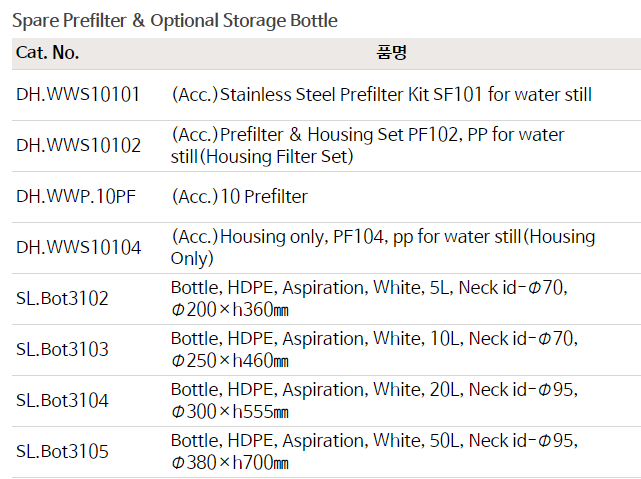Click the 'Φ380×h700㎜' dimension text

point(229,463)
